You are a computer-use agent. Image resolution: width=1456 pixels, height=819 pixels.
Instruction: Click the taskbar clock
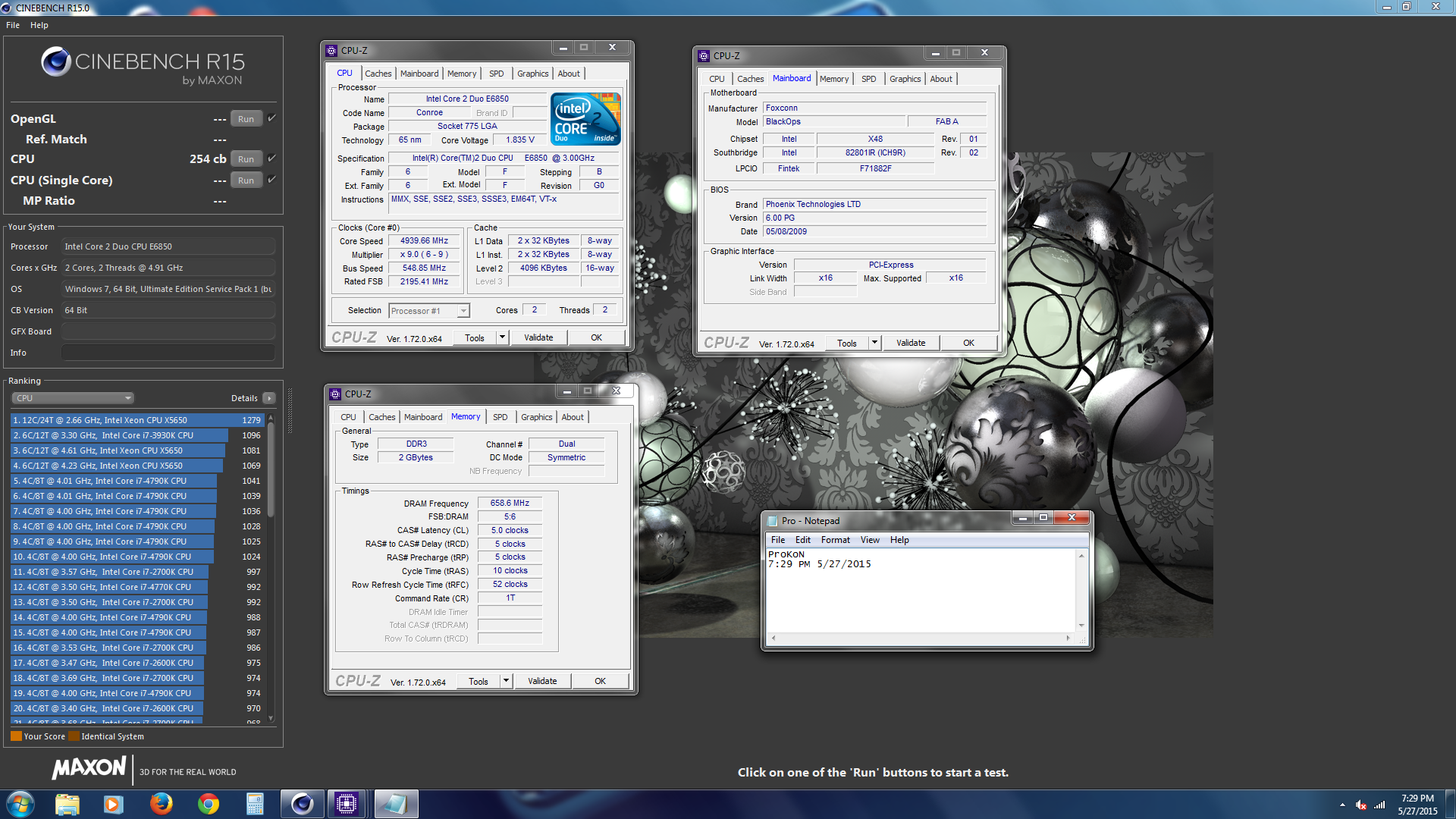(x=1417, y=805)
